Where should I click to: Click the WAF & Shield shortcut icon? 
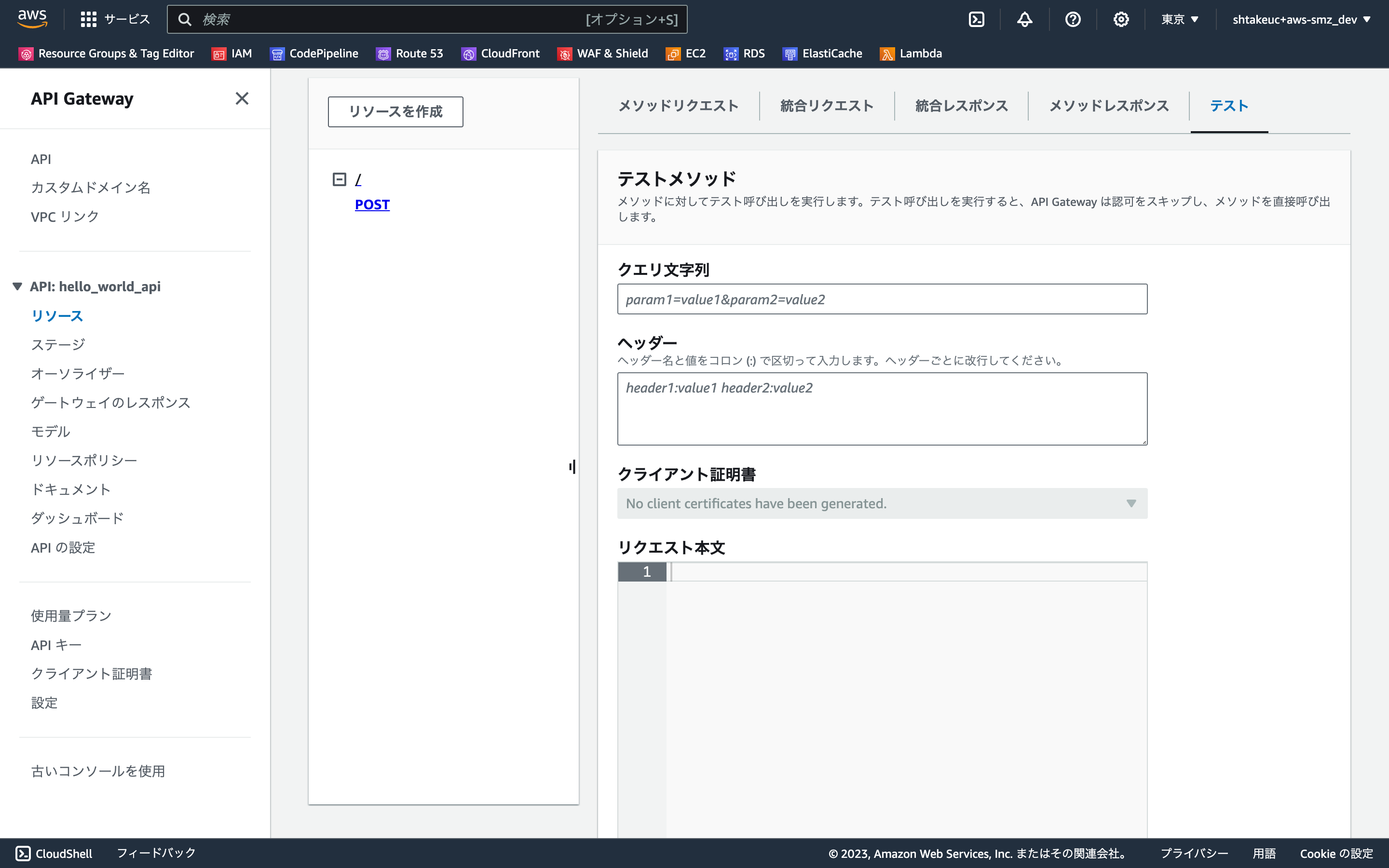pos(565,54)
